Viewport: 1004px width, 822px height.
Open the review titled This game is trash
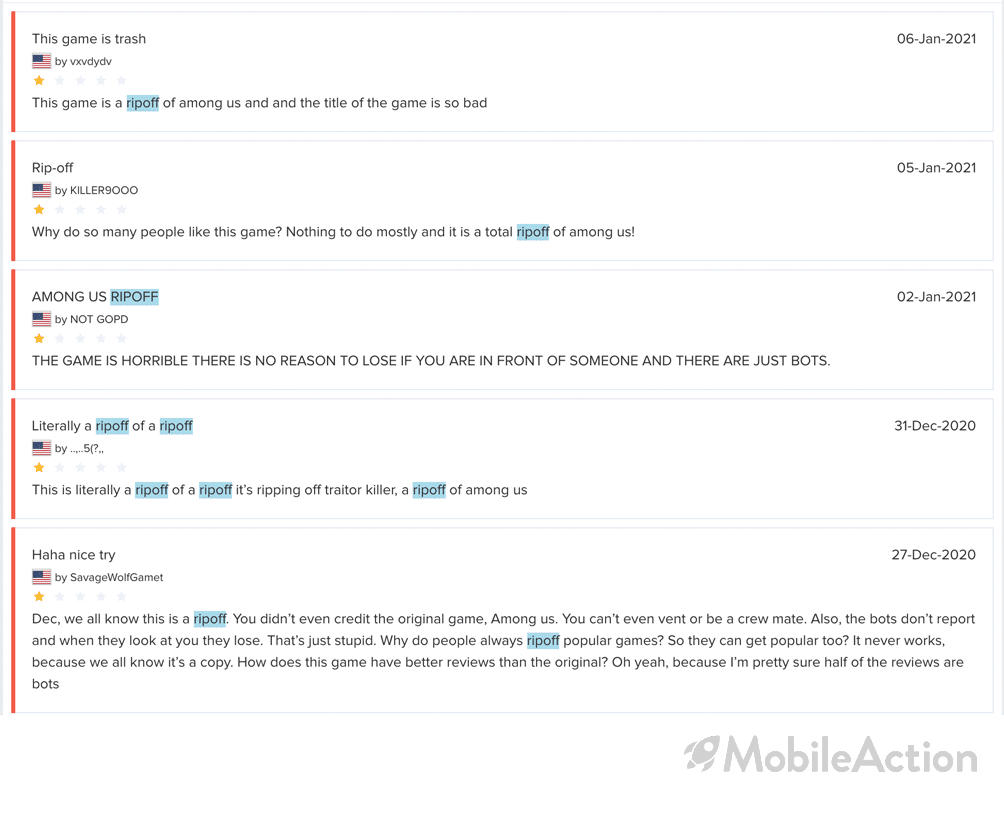[x=89, y=38]
